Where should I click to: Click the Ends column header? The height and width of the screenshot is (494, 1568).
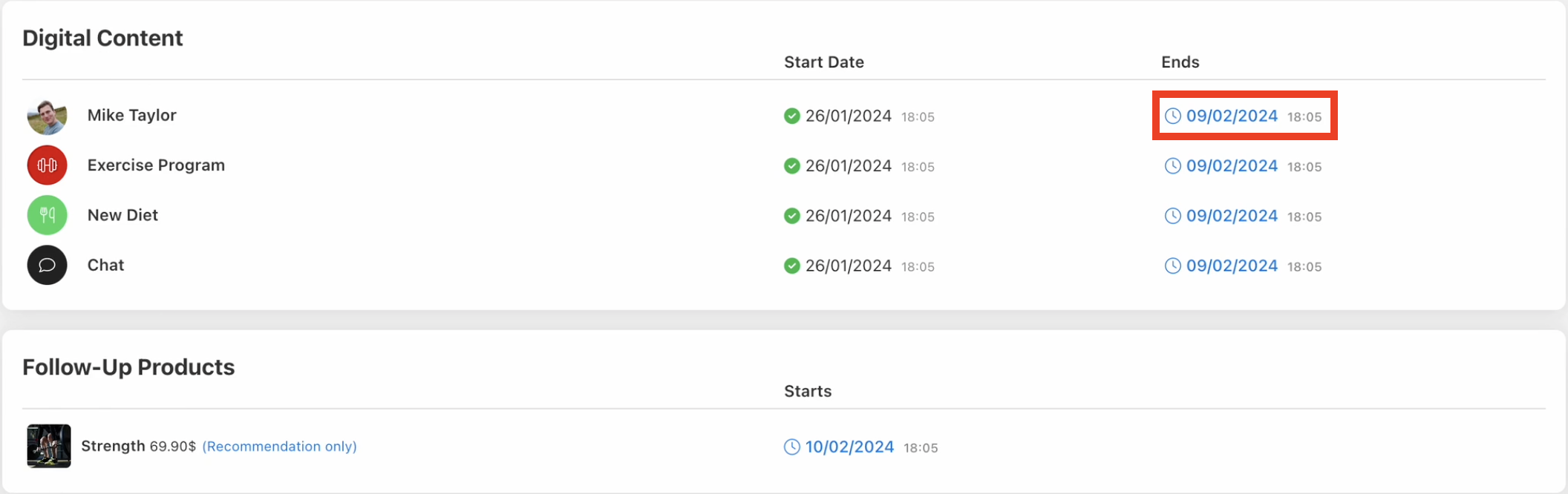(1180, 62)
